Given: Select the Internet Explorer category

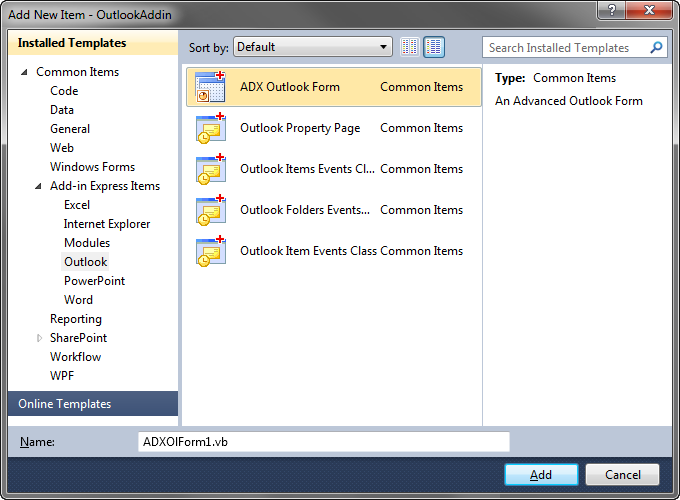Looking at the screenshot, I should pos(107,224).
